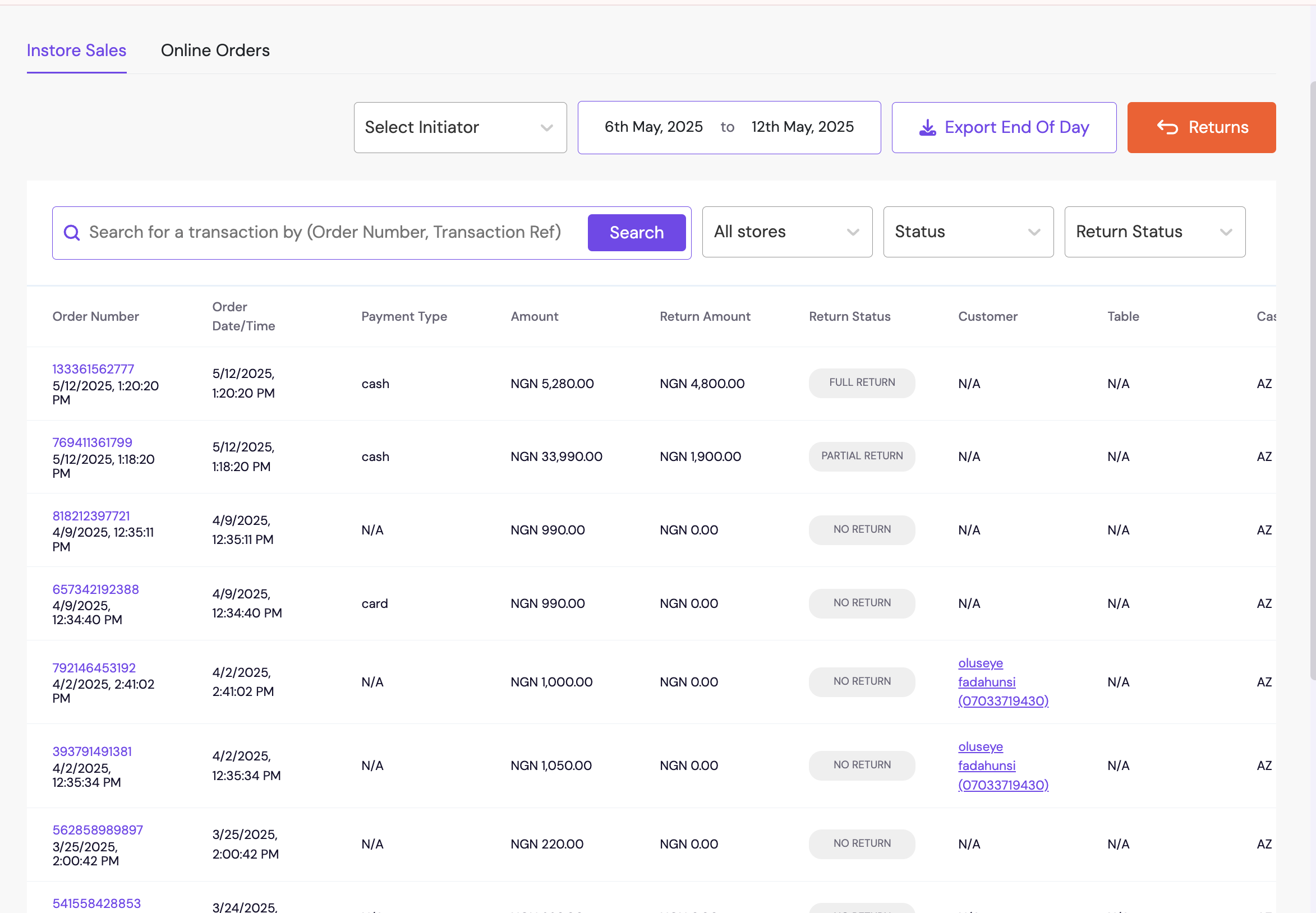Focus the transaction search input field
The image size is (1316, 913).
click(332, 232)
